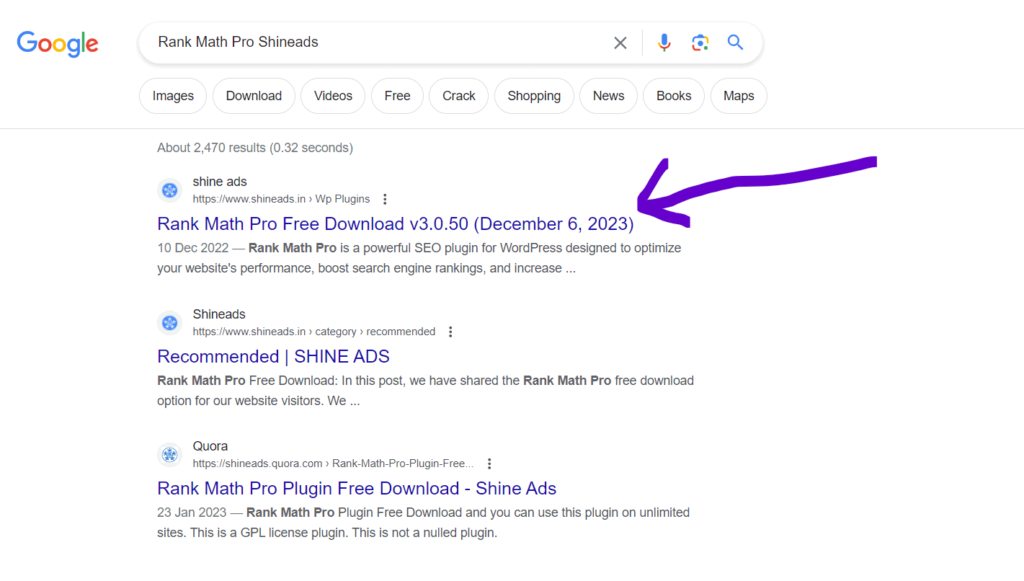Open more options for shine ads result

(385, 199)
